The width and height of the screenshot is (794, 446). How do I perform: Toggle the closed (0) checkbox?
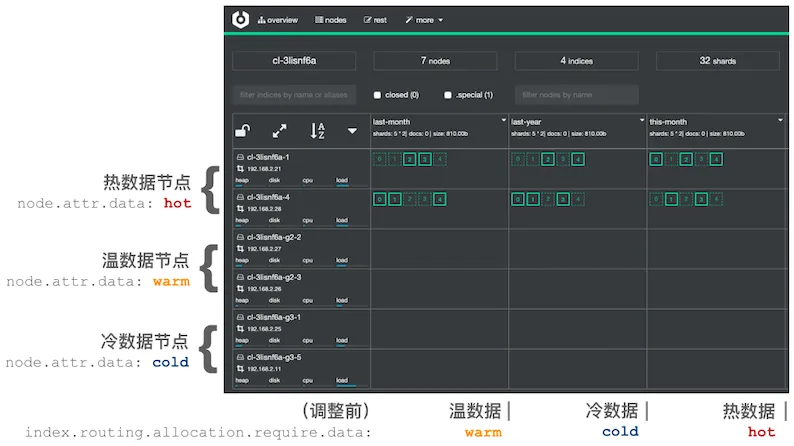[x=377, y=95]
